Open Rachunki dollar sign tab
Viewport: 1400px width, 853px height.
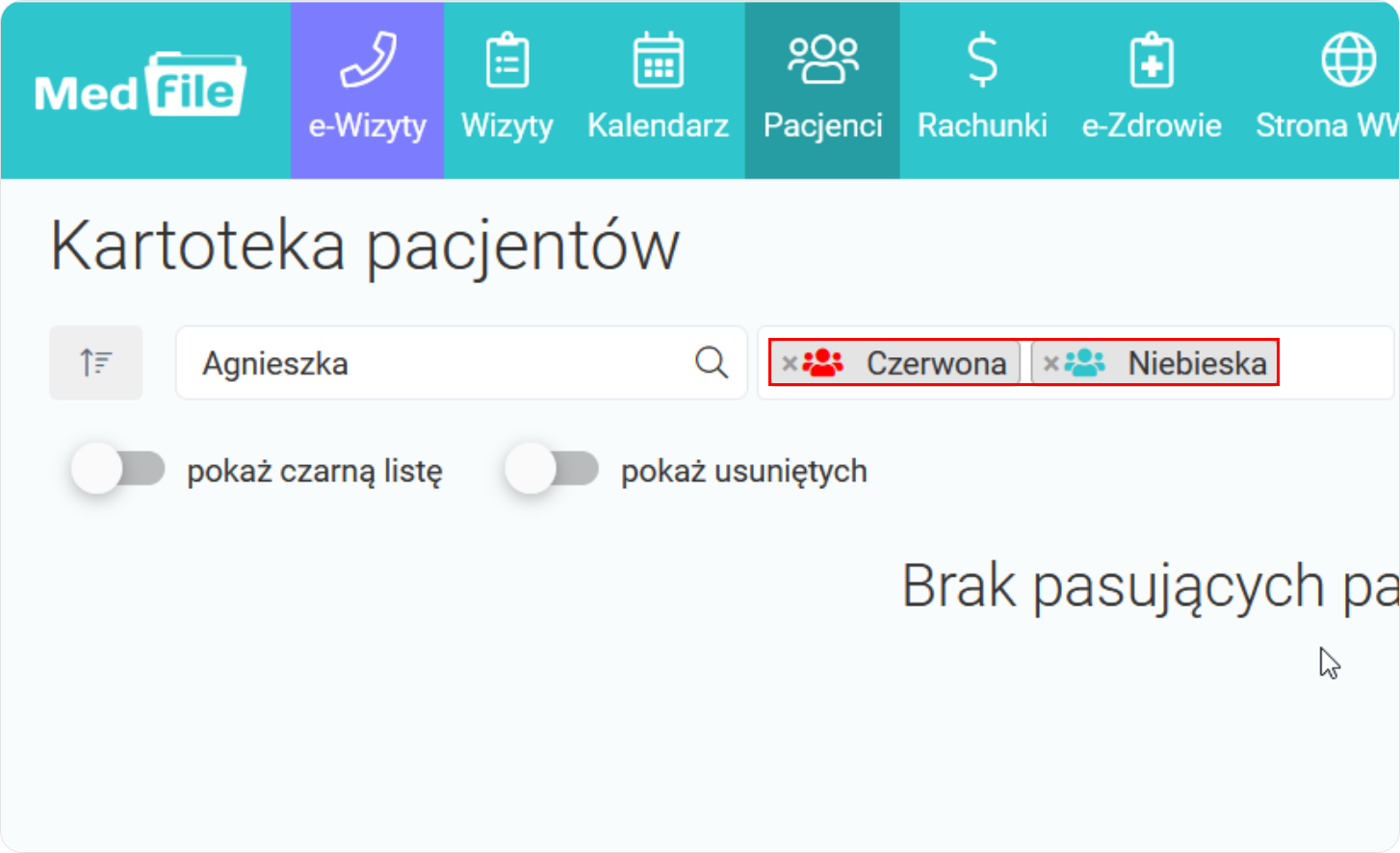click(982, 90)
